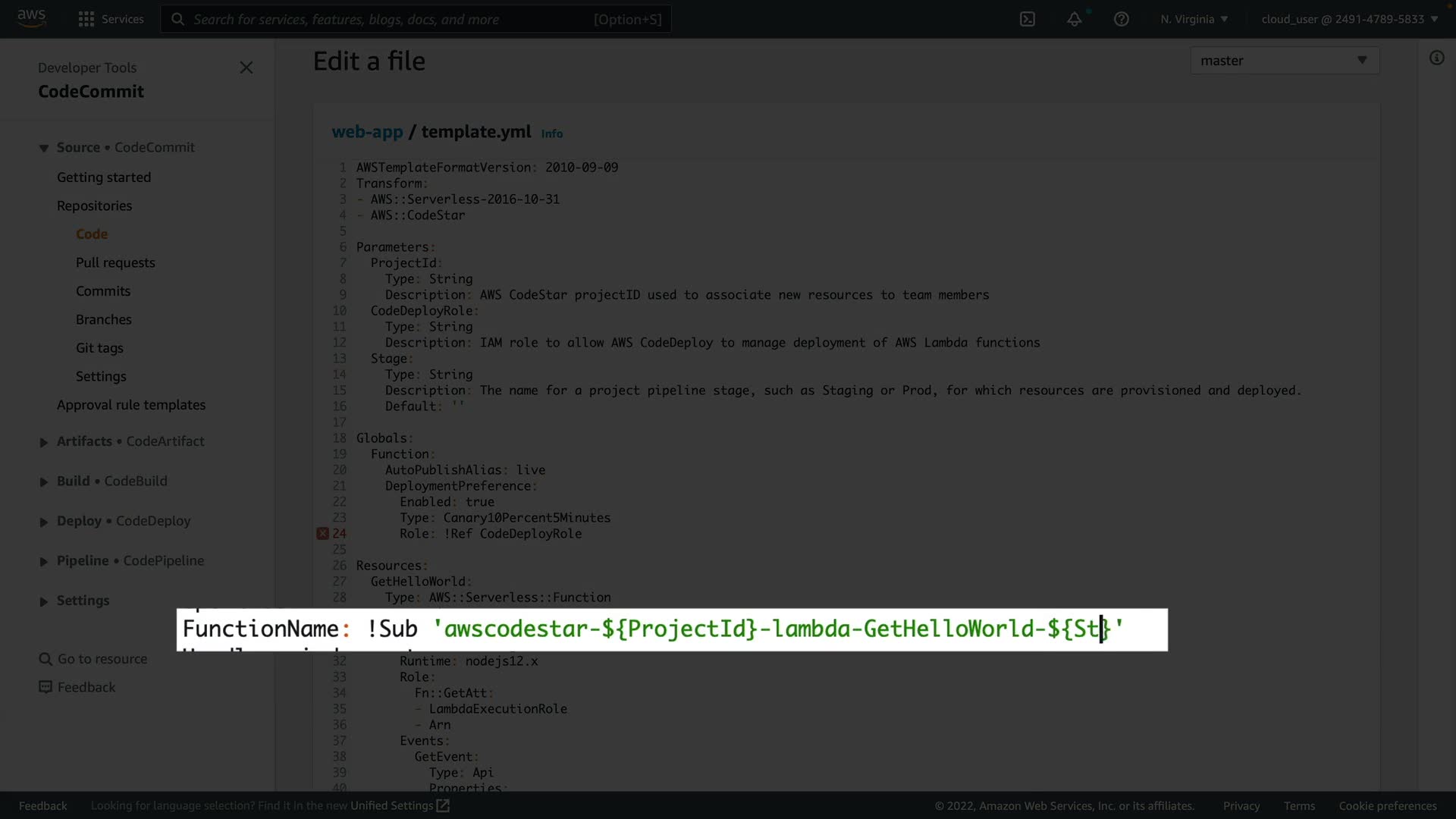Click the web-app repository breadcrumb link
The width and height of the screenshot is (1456, 819).
tap(367, 132)
